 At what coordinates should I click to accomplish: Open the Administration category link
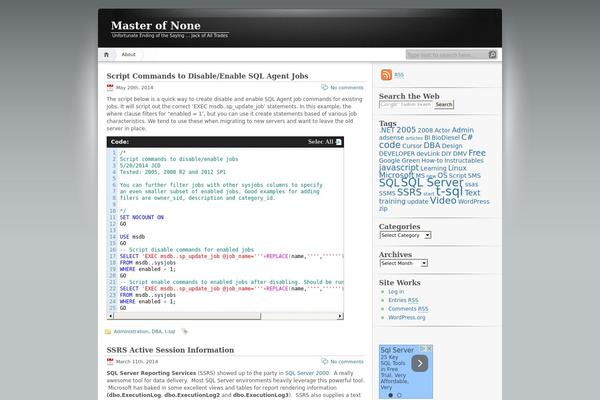point(131,331)
